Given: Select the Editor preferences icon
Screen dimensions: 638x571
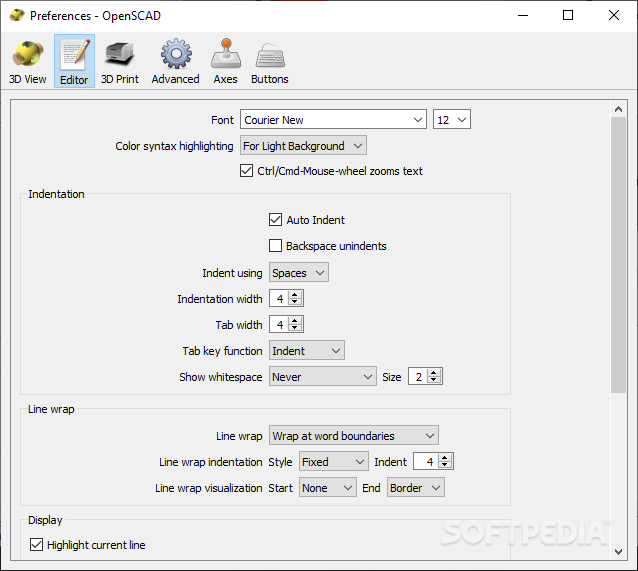Looking at the screenshot, I should click(74, 61).
